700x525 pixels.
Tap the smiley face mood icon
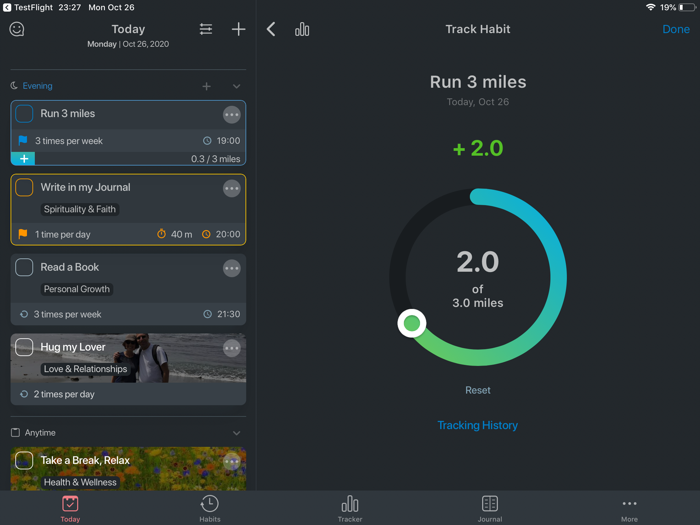(17, 29)
